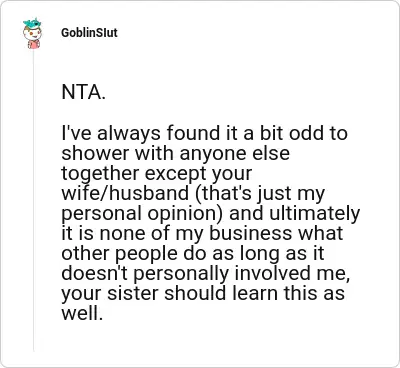Screen dimensions: 400x368
Task: Click the word "business" in the comment
Action: 250,233
